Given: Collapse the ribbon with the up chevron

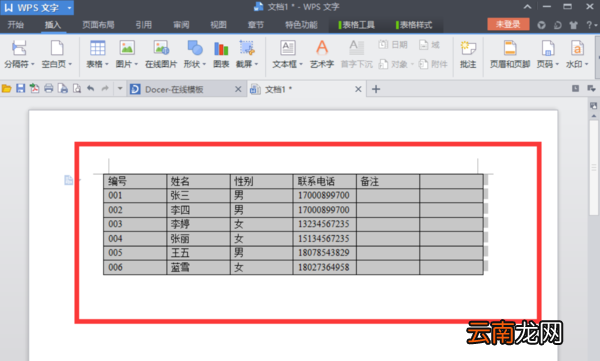Looking at the screenshot, I should point(527,7).
